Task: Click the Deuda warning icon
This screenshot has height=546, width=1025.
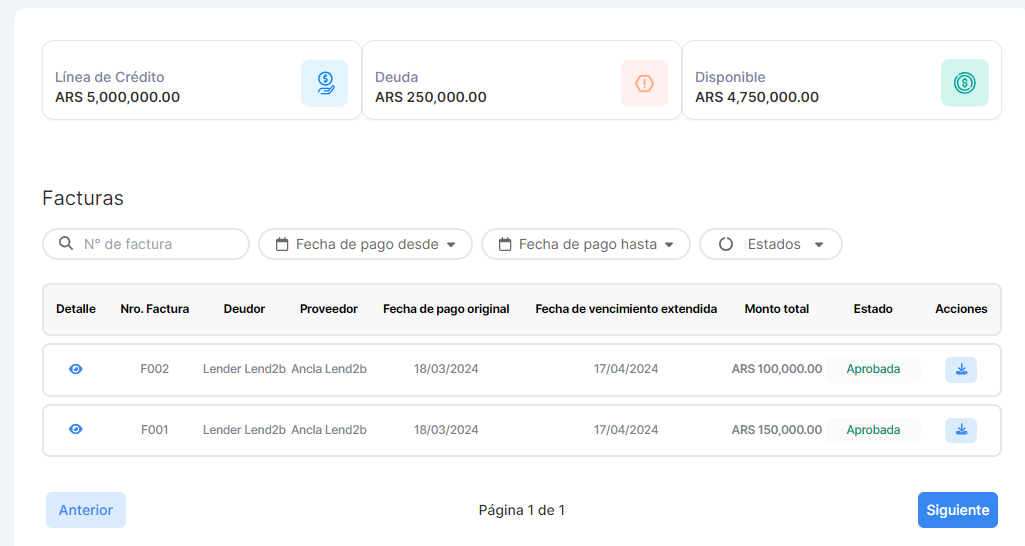Action: pos(645,83)
